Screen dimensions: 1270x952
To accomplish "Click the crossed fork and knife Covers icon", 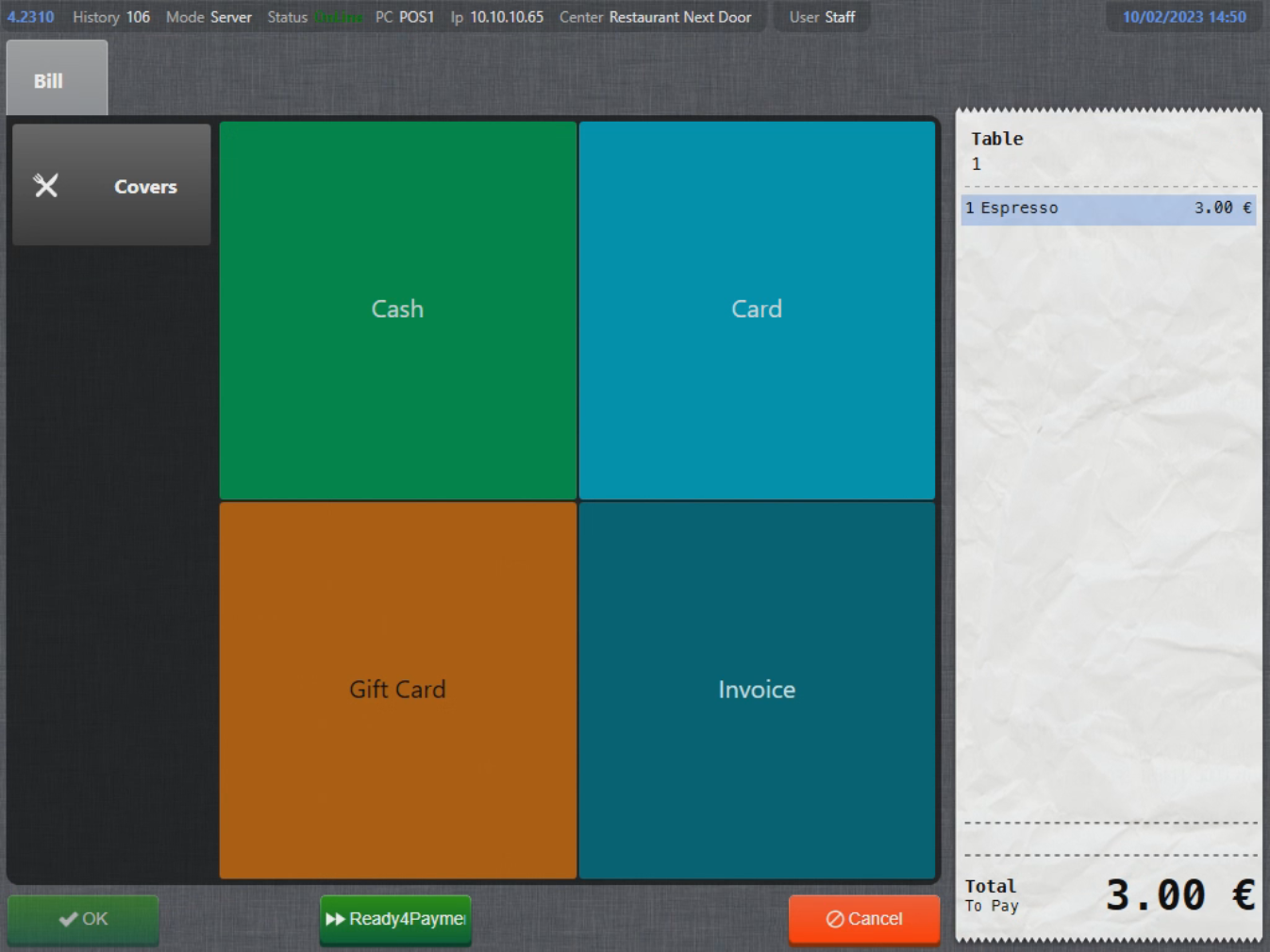I will [x=46, y=186].
